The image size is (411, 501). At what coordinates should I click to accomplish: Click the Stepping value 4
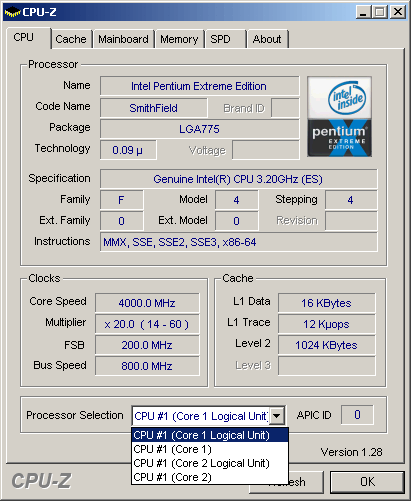pyautogui.click(x=351, y=200)
